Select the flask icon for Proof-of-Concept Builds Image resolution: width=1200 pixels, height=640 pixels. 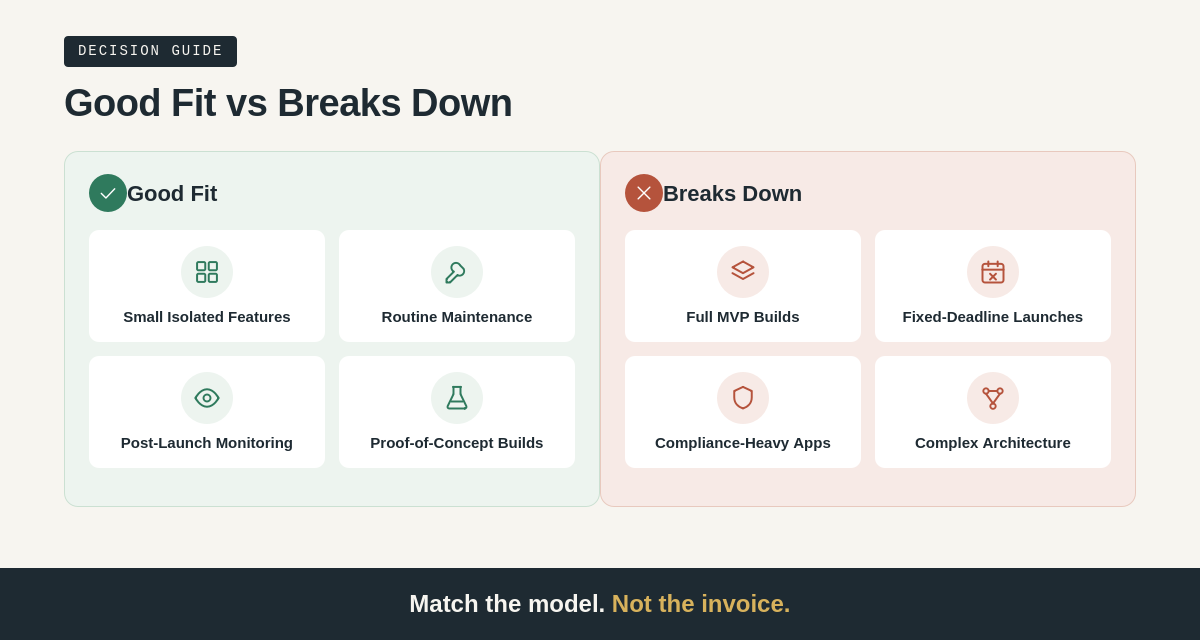[x=457, y=398]
